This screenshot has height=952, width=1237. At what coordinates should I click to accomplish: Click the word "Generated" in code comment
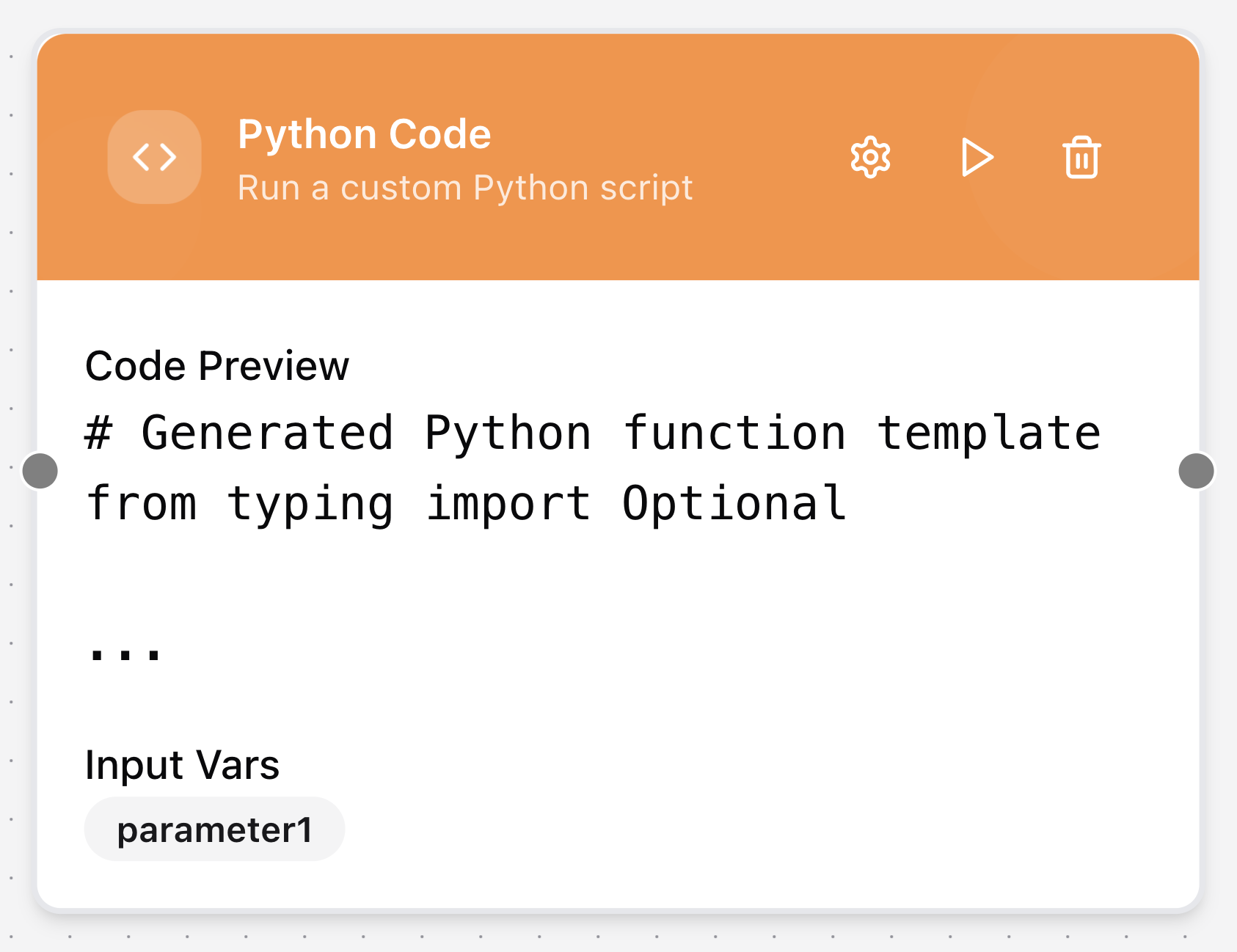[x=267, y=433]
